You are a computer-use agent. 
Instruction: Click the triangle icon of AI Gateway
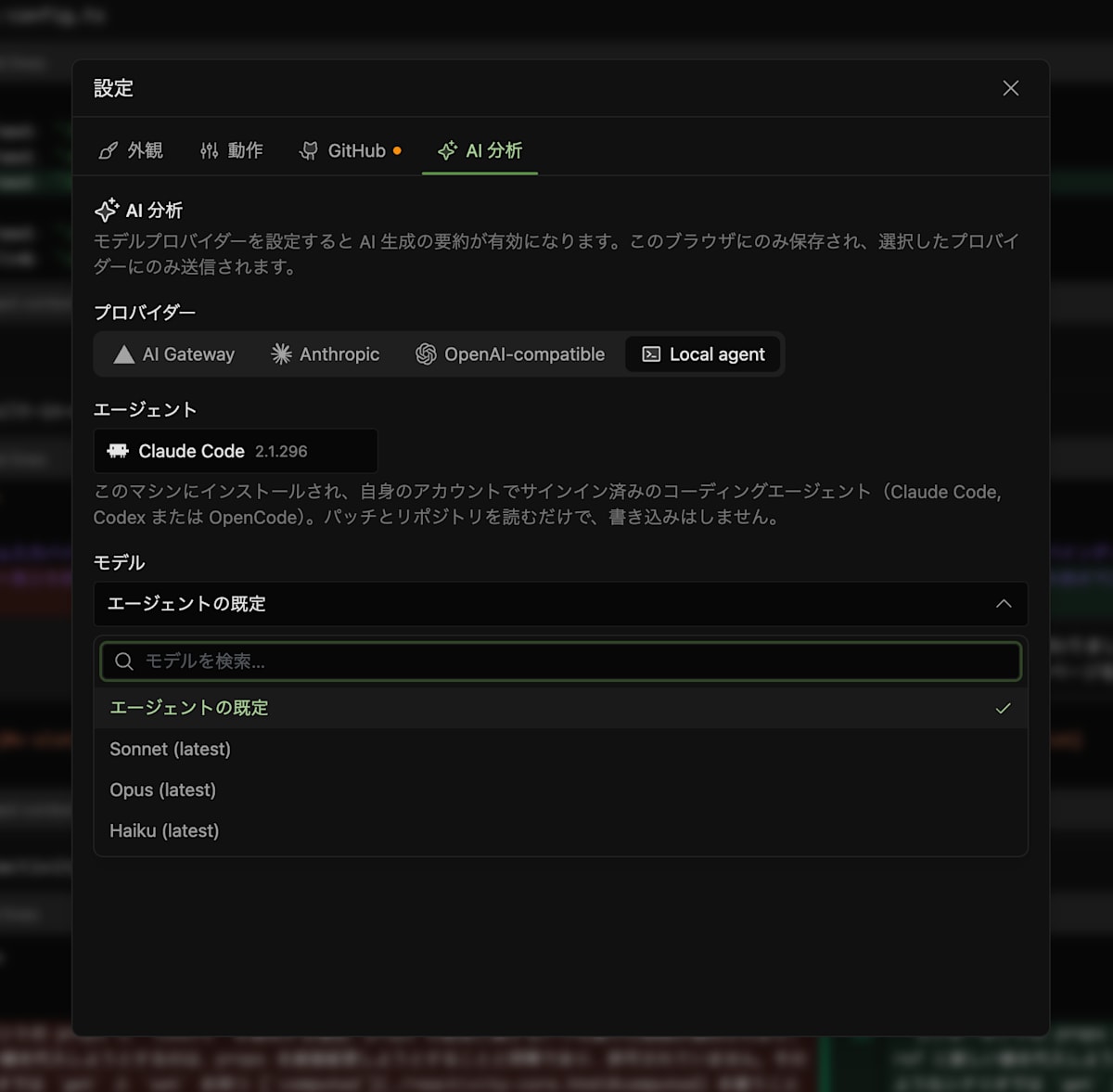(x=124, y=354)
